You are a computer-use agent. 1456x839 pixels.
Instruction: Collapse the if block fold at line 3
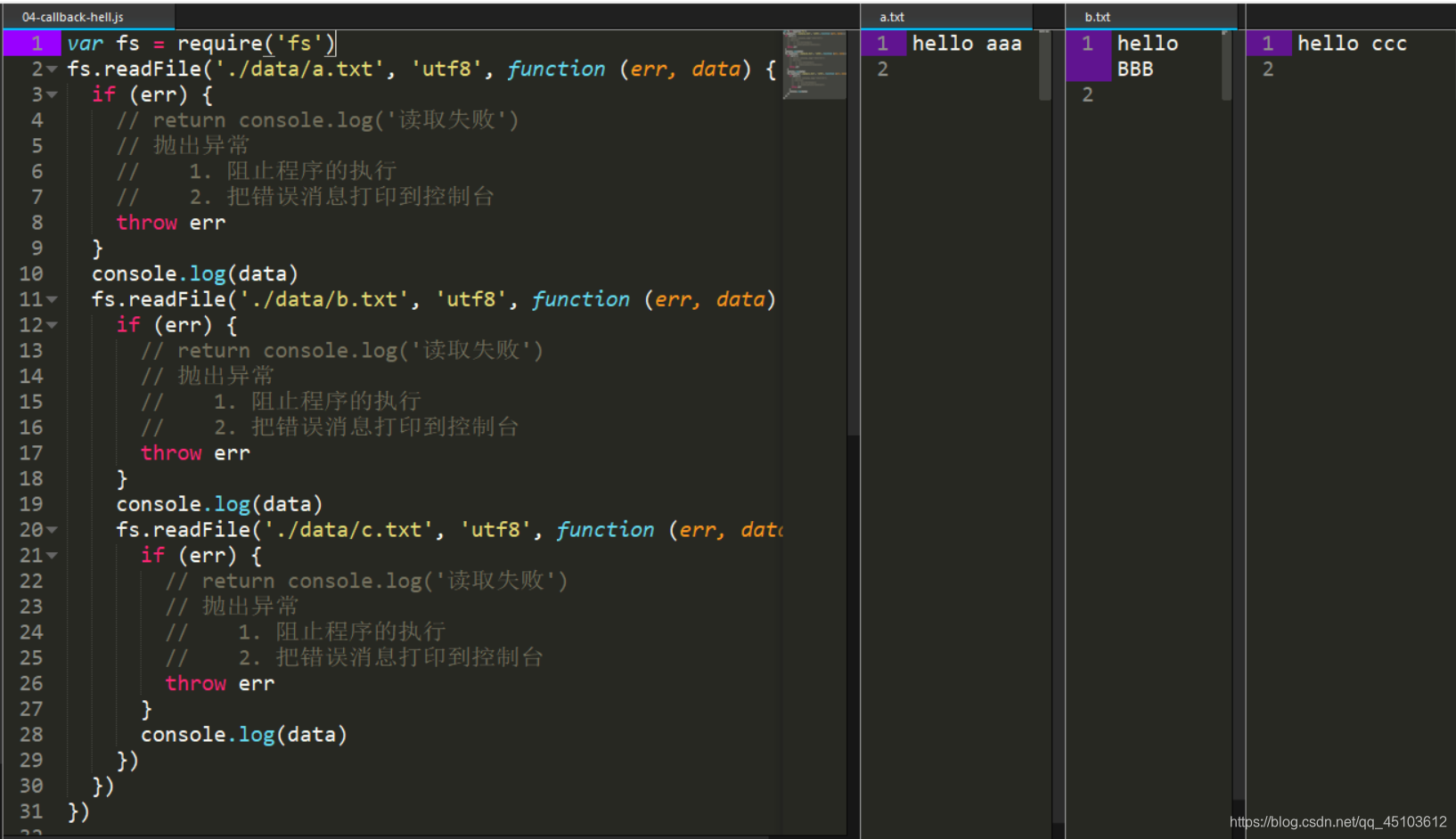click(52, 94)
